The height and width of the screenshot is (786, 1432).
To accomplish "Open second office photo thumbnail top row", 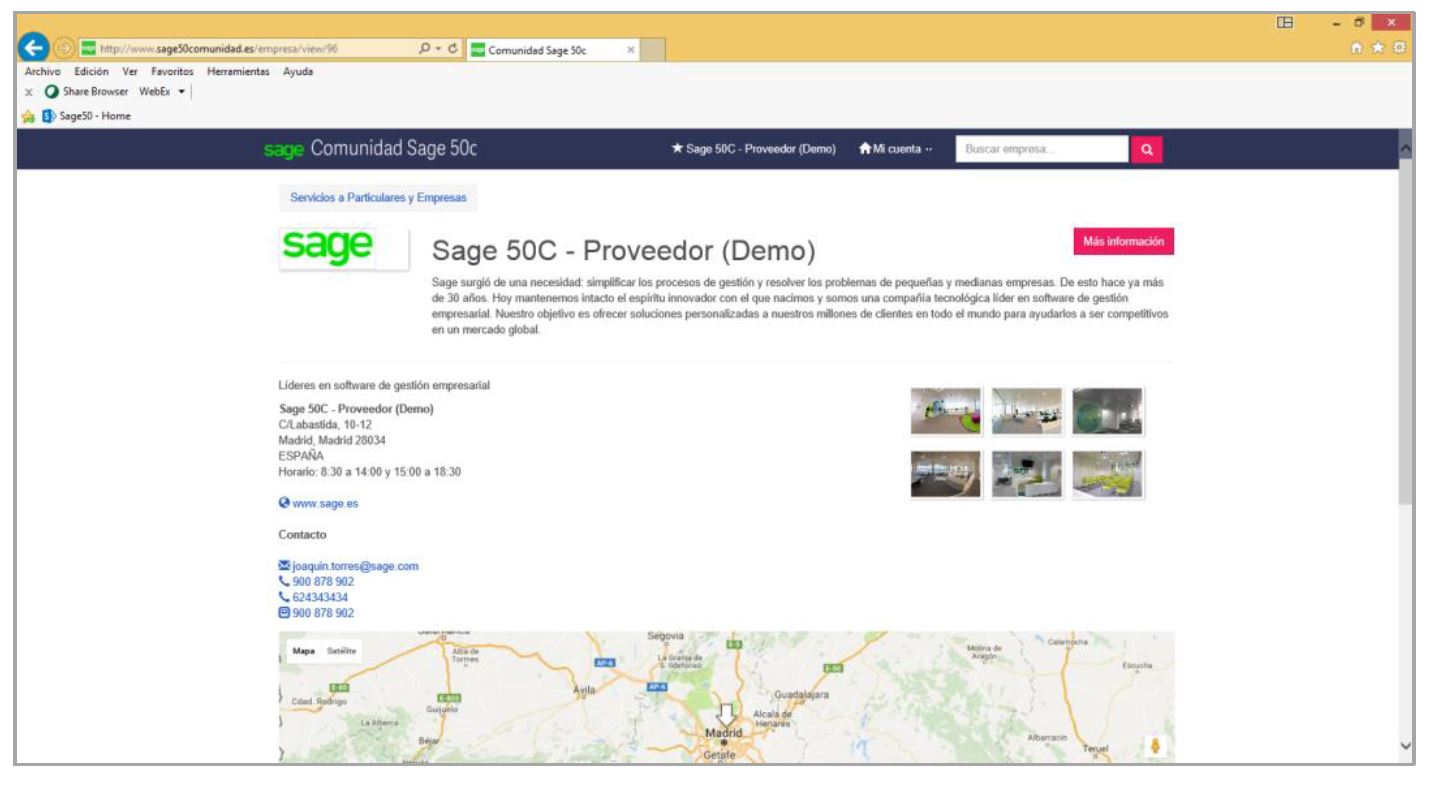I will (x=1027, y=411).
